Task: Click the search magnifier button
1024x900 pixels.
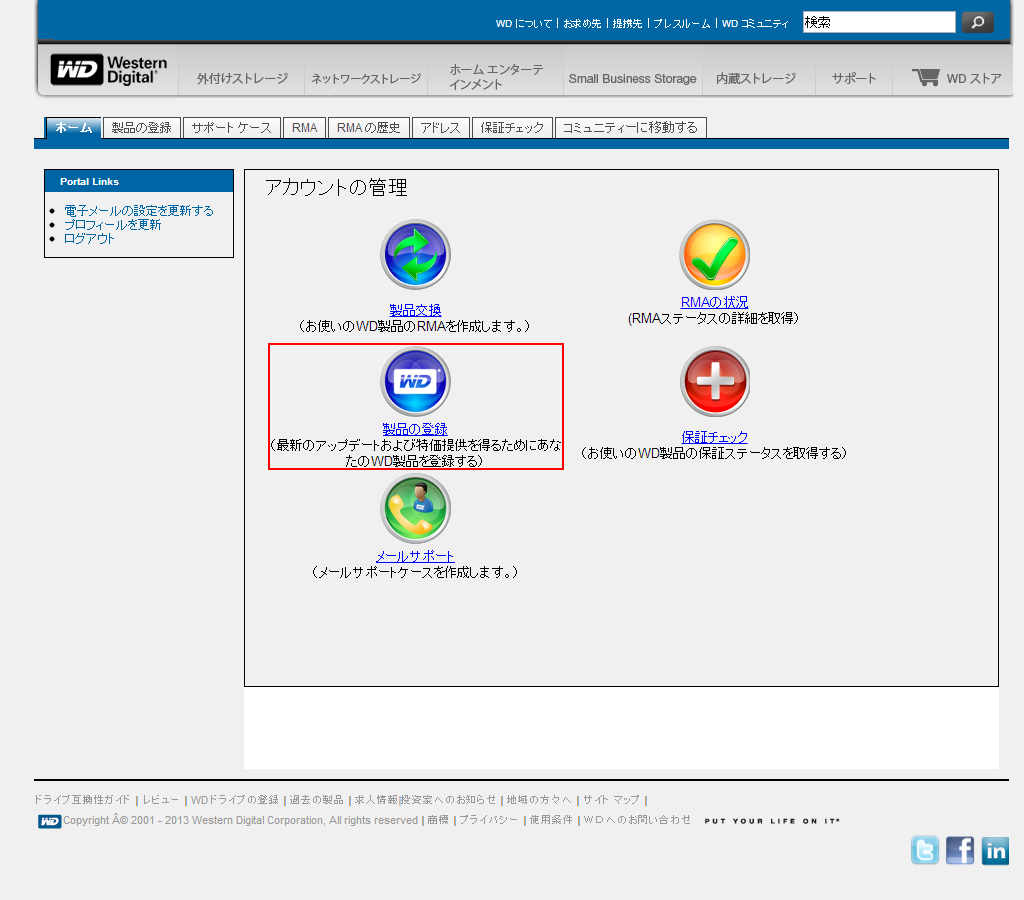Action: (x=978, y=22)
